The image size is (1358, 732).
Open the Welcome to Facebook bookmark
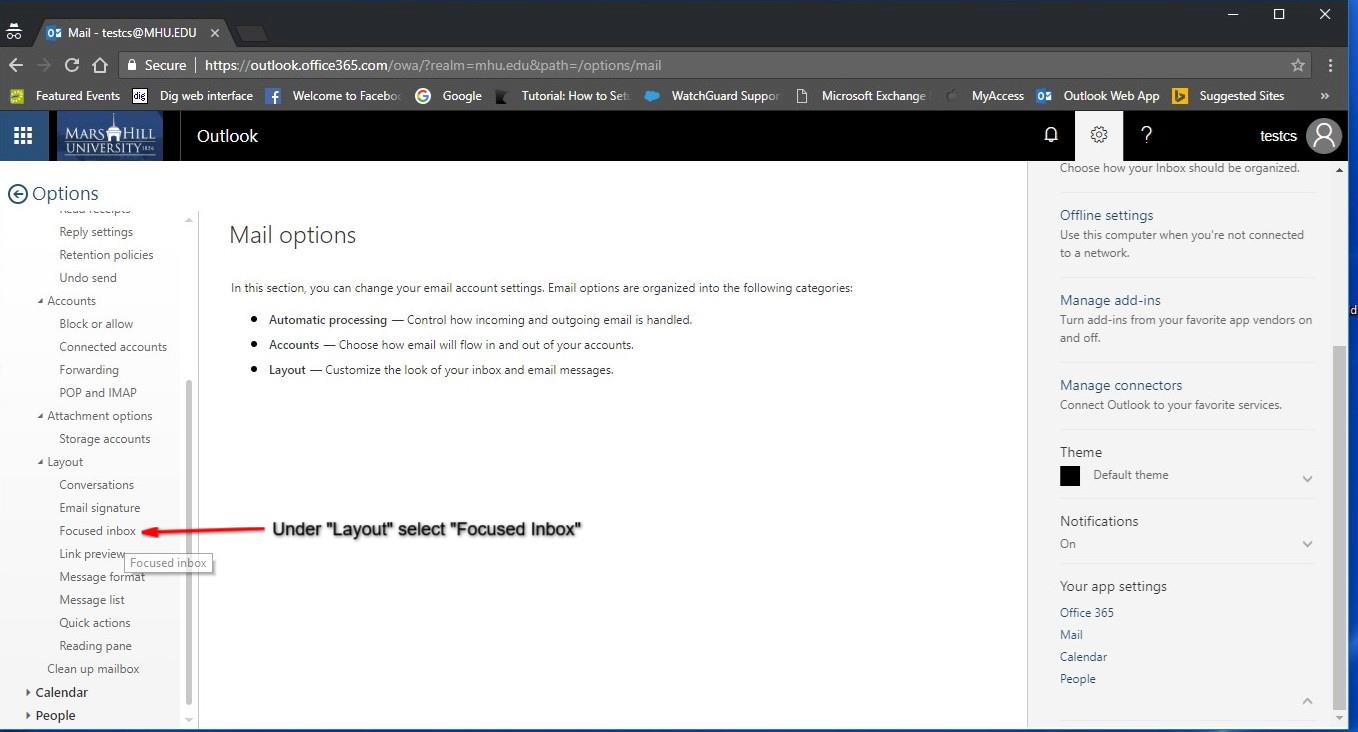[x=334, y=96]
